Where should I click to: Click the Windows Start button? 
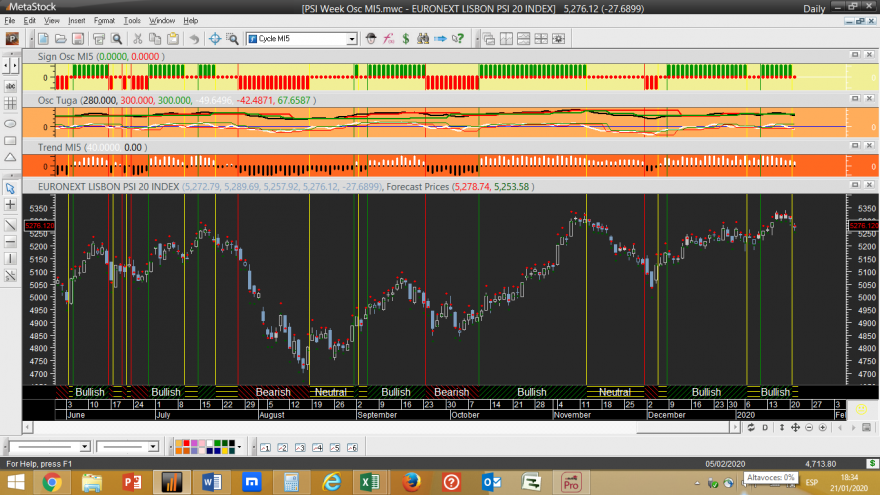[x=15, y=482]
